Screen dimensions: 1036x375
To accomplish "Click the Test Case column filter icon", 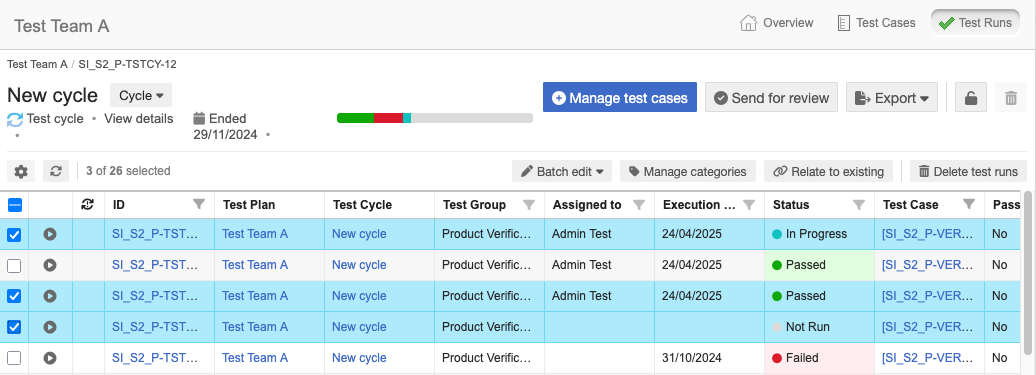I will click(969, 205).
